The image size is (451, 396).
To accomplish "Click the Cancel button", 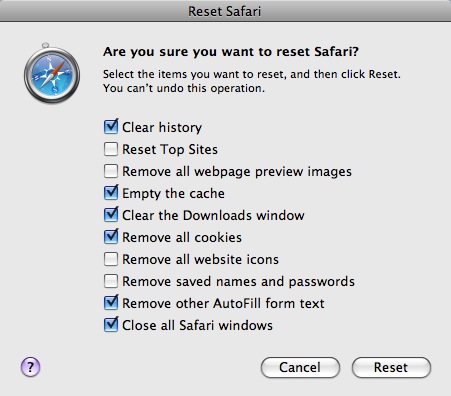I will point(300,367).
